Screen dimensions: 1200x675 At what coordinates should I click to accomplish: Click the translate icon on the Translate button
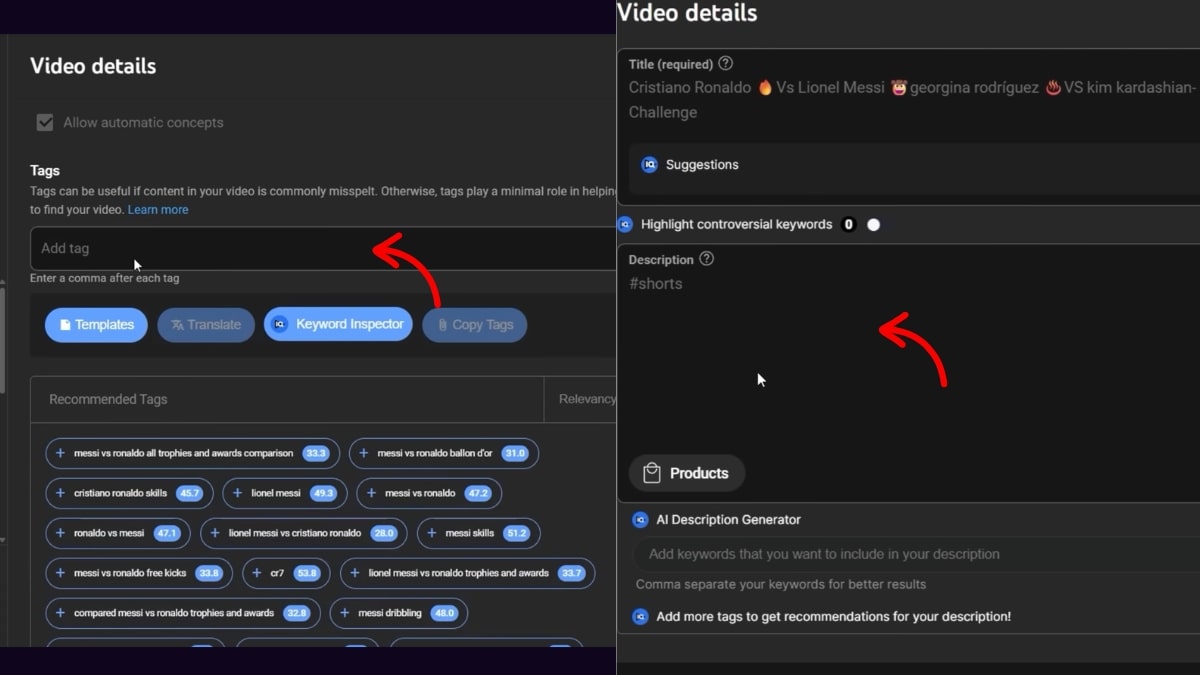178,324
